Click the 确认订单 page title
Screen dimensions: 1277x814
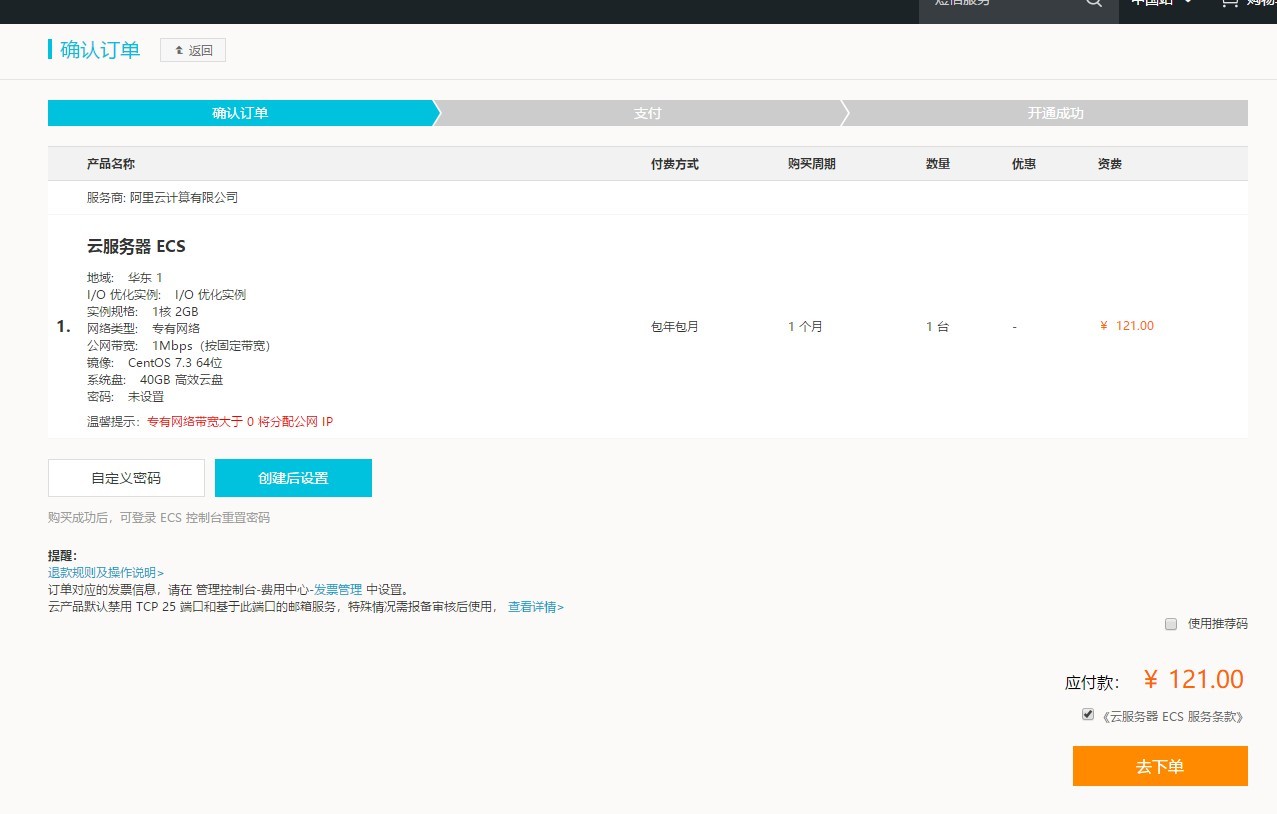pos(100,50)
